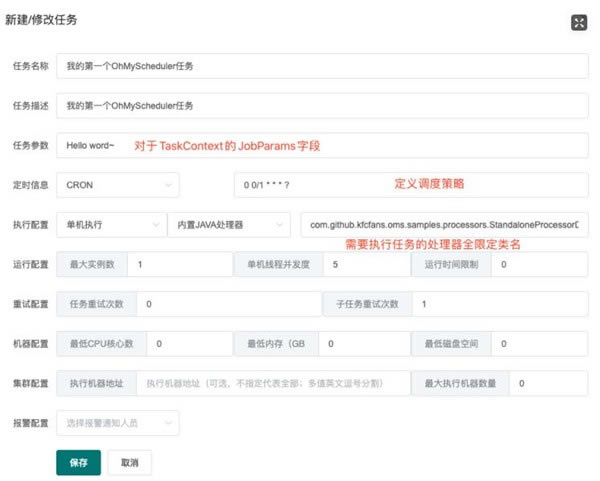Click the 任务参数 input with Hello word~
This screenshot has width=600, height=481.
(322, 145)
